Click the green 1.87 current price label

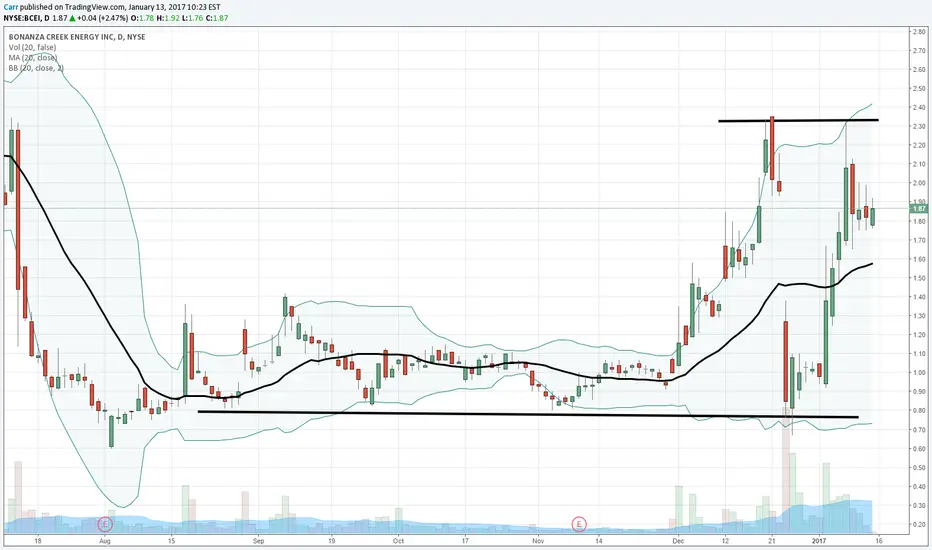(919, 209)
